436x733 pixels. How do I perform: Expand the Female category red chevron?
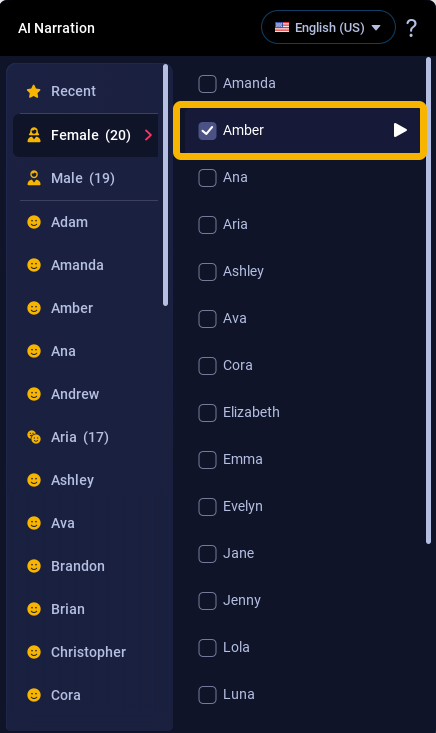[148, 135]
